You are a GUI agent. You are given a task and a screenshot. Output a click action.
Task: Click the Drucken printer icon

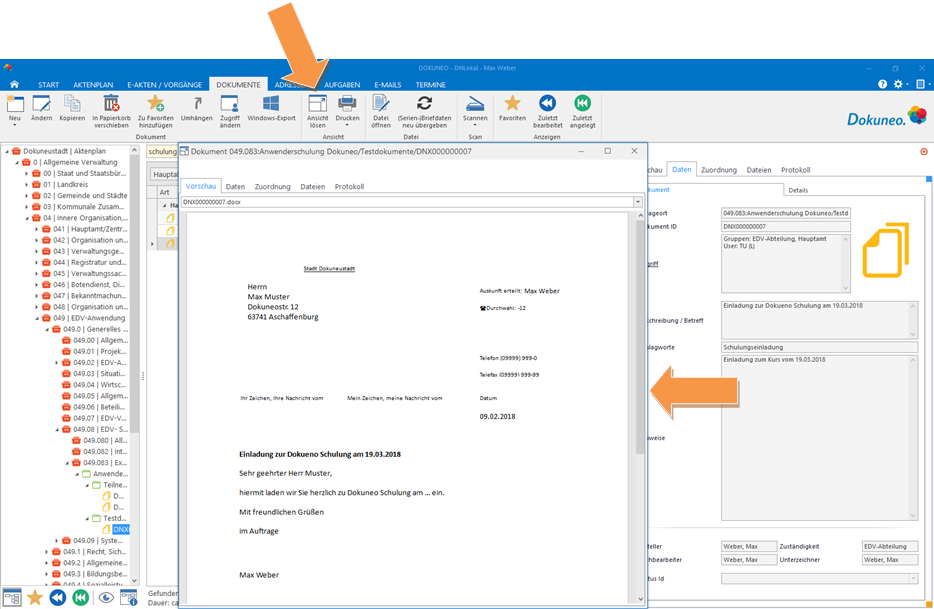coord(347,104)
